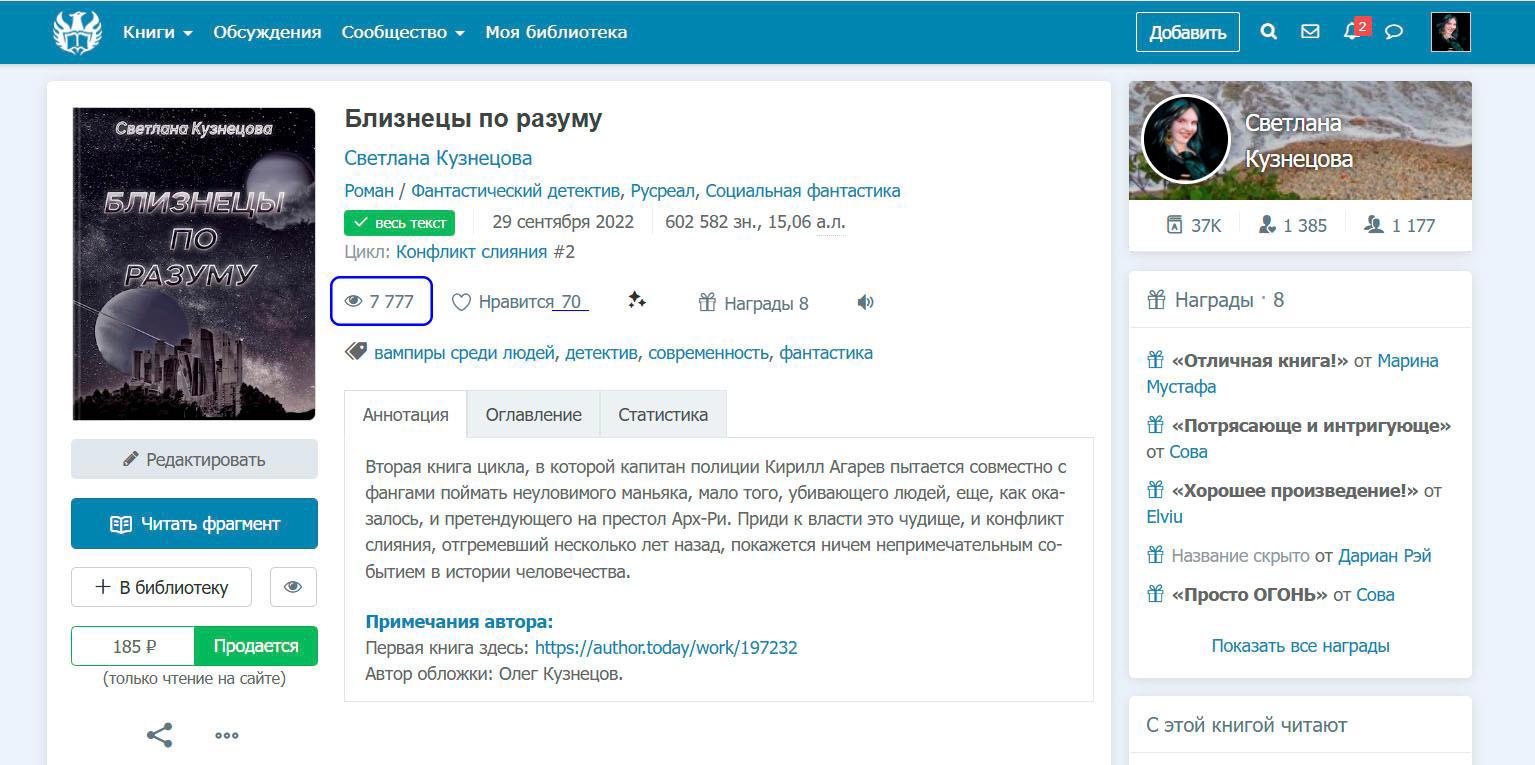Click the share icon below the price
Screen dimensions: 1535x765
pos(160,735)
